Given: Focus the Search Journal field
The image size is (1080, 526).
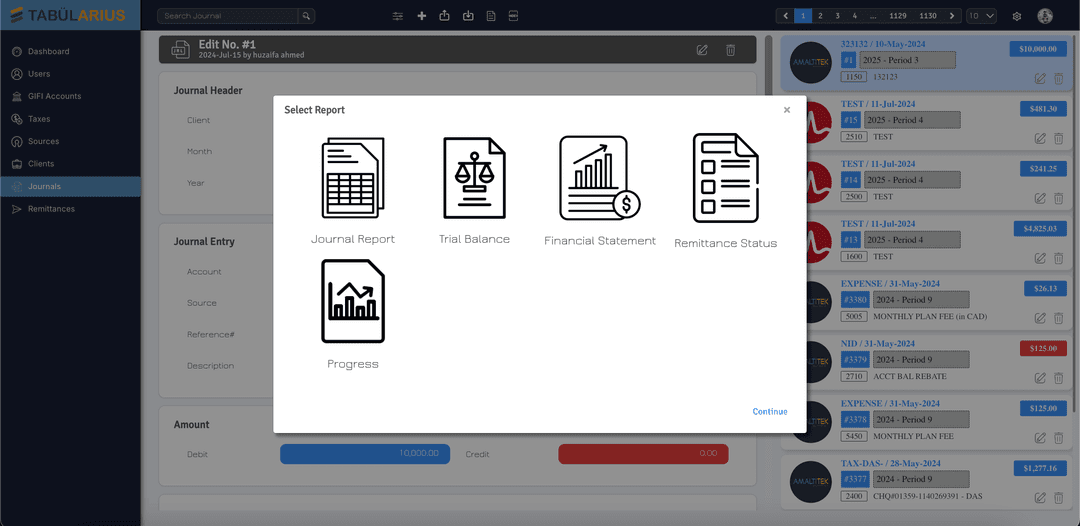Looking at the screenshot, I should click(x=228, y=16).
